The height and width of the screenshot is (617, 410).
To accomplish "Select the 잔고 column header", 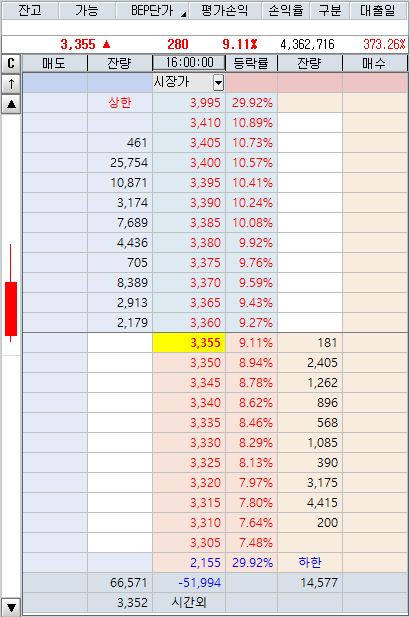I will 30,11.
